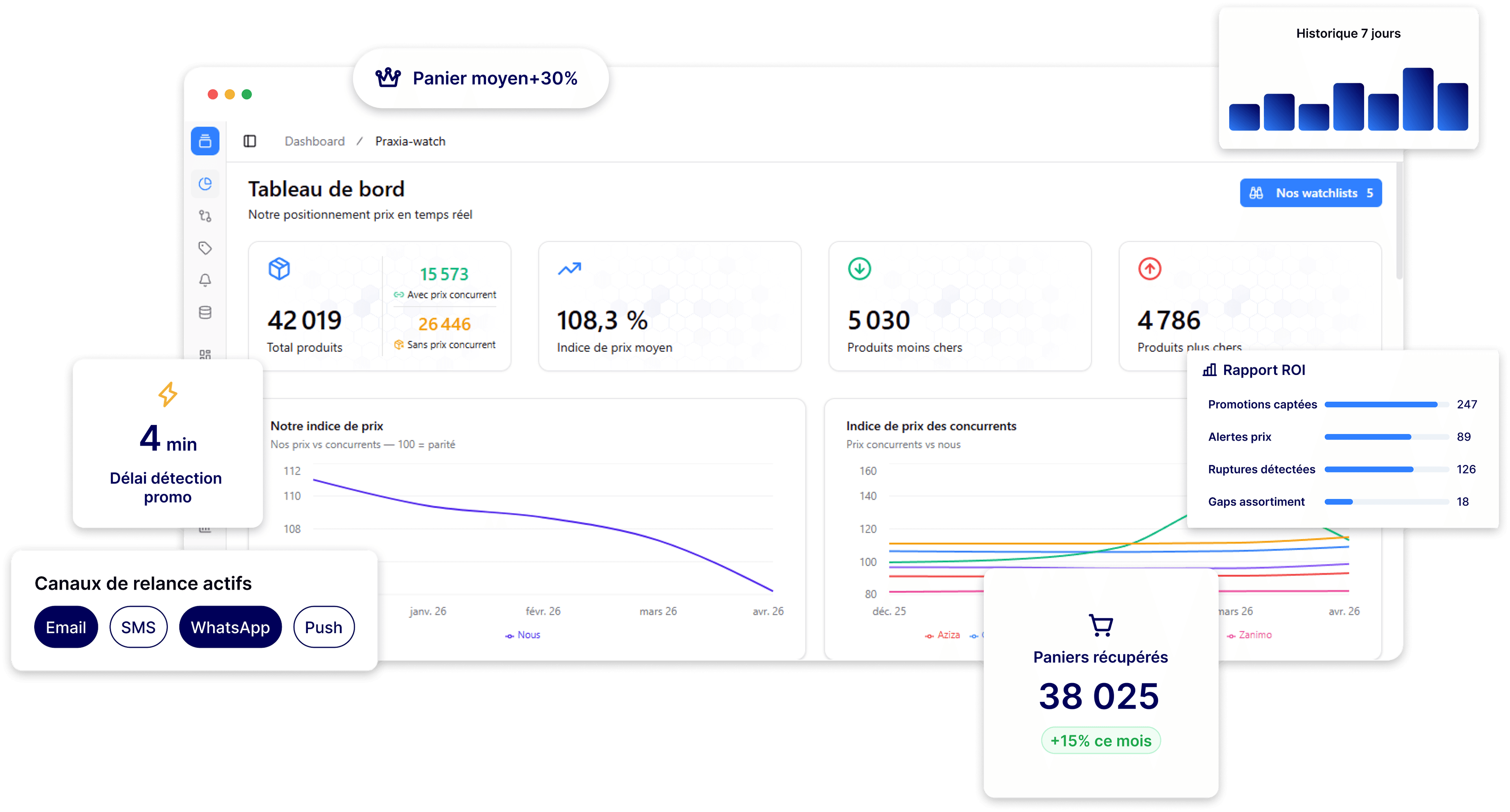Select the Praxia-watch breadcrumb item
This screenshot has width=1510, height=812.
point(410,141)
